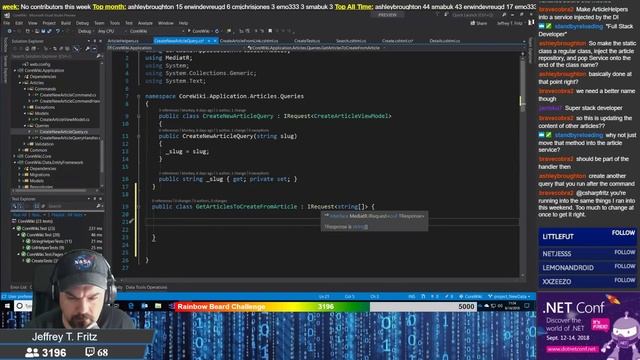Viewport: 640px width, 360px height.
Task: Follow LEMONANDROID using its FOLLOW button
Action: click(624, 266)
